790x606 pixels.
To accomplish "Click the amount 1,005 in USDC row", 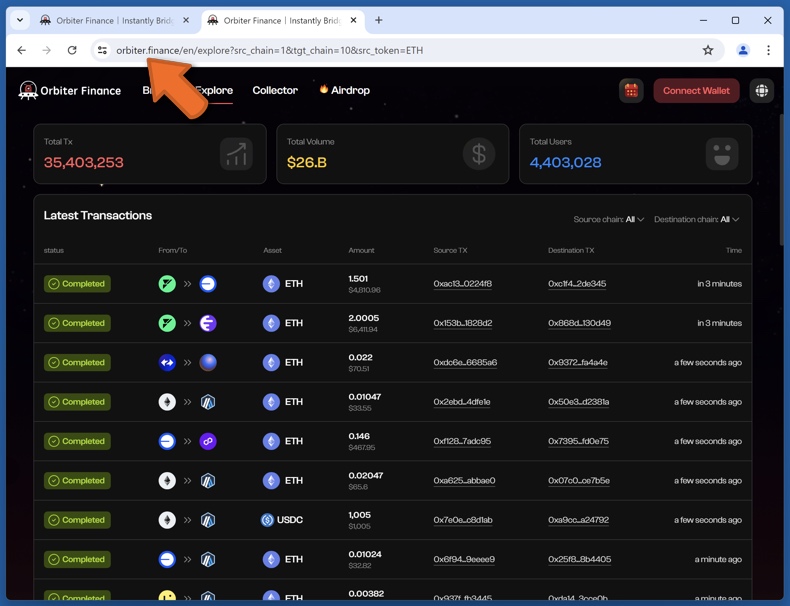I will coord(359,515).
